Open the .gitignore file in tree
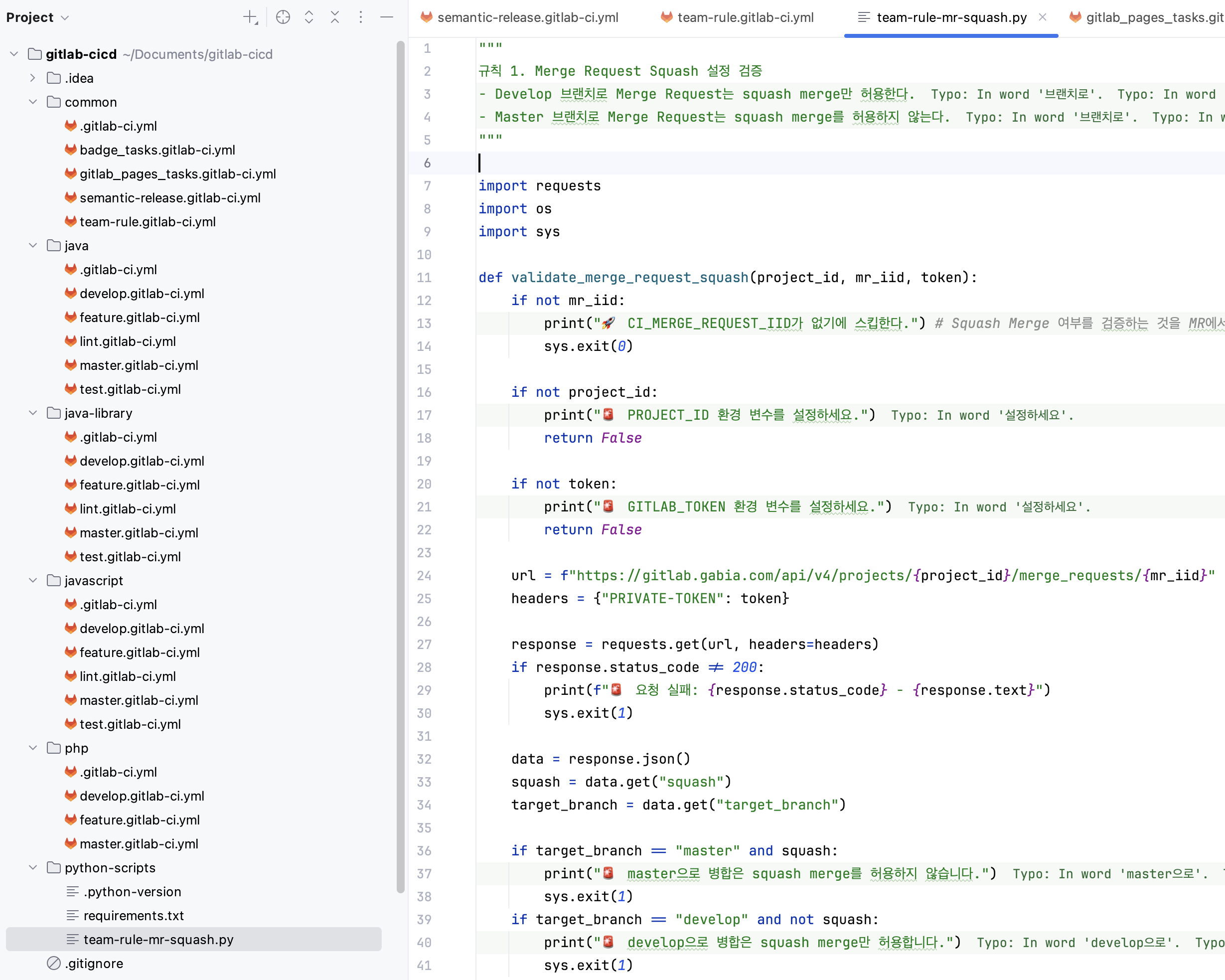Viewport: 1225px width, 980px height. pyautogui.click(x=94, y=963)
